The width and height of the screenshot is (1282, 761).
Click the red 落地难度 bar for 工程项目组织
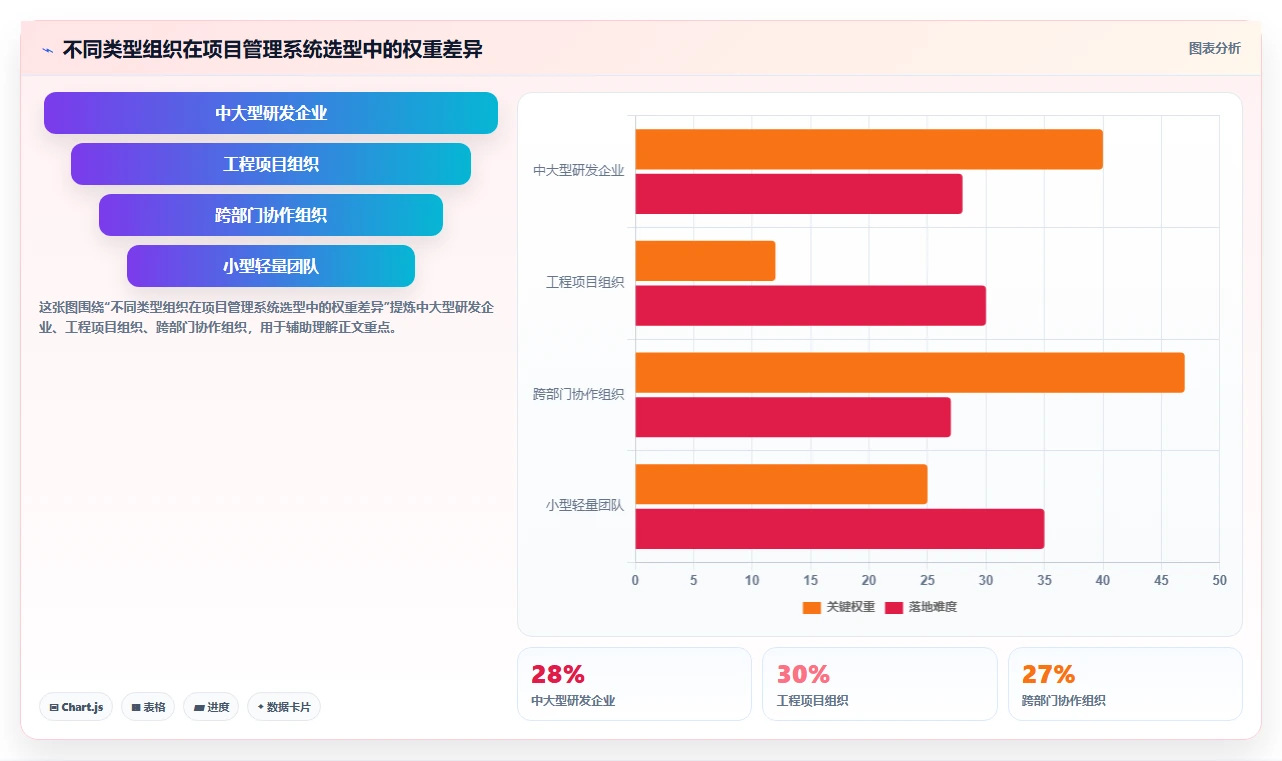click(811, 306)
